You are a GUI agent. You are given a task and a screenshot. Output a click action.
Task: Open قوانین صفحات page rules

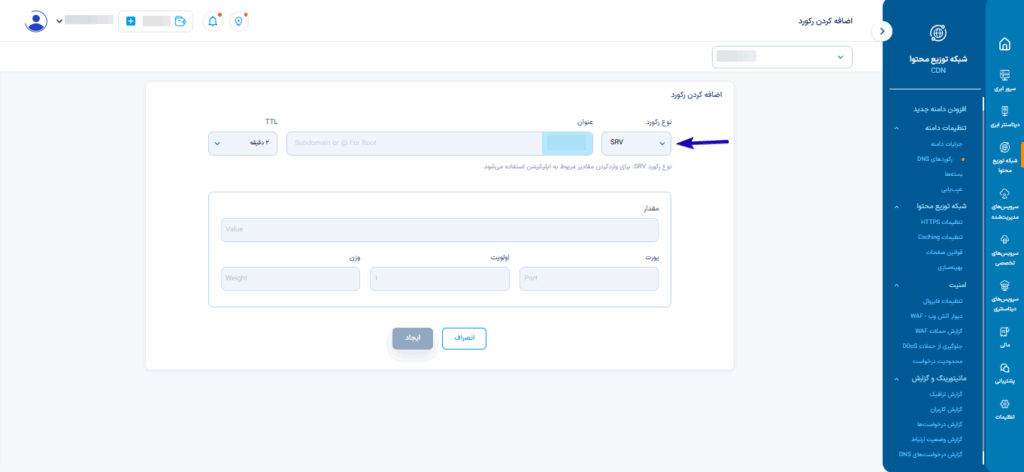[946, 252]
